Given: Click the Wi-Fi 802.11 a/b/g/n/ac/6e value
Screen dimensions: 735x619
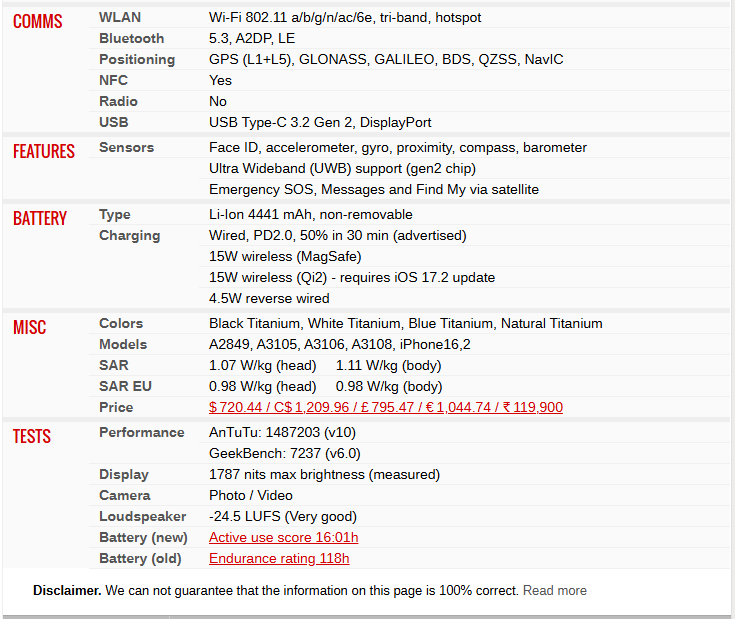Looking at the screenshot, I should [345, 17].
